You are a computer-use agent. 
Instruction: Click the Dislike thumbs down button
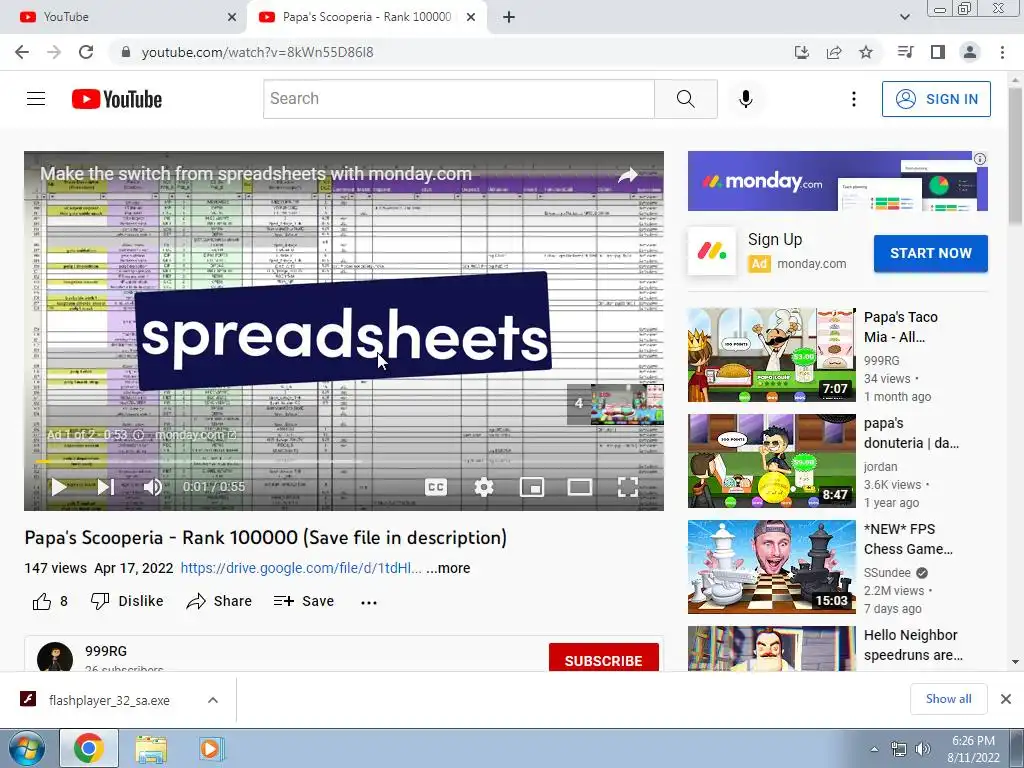click(127, 601)
